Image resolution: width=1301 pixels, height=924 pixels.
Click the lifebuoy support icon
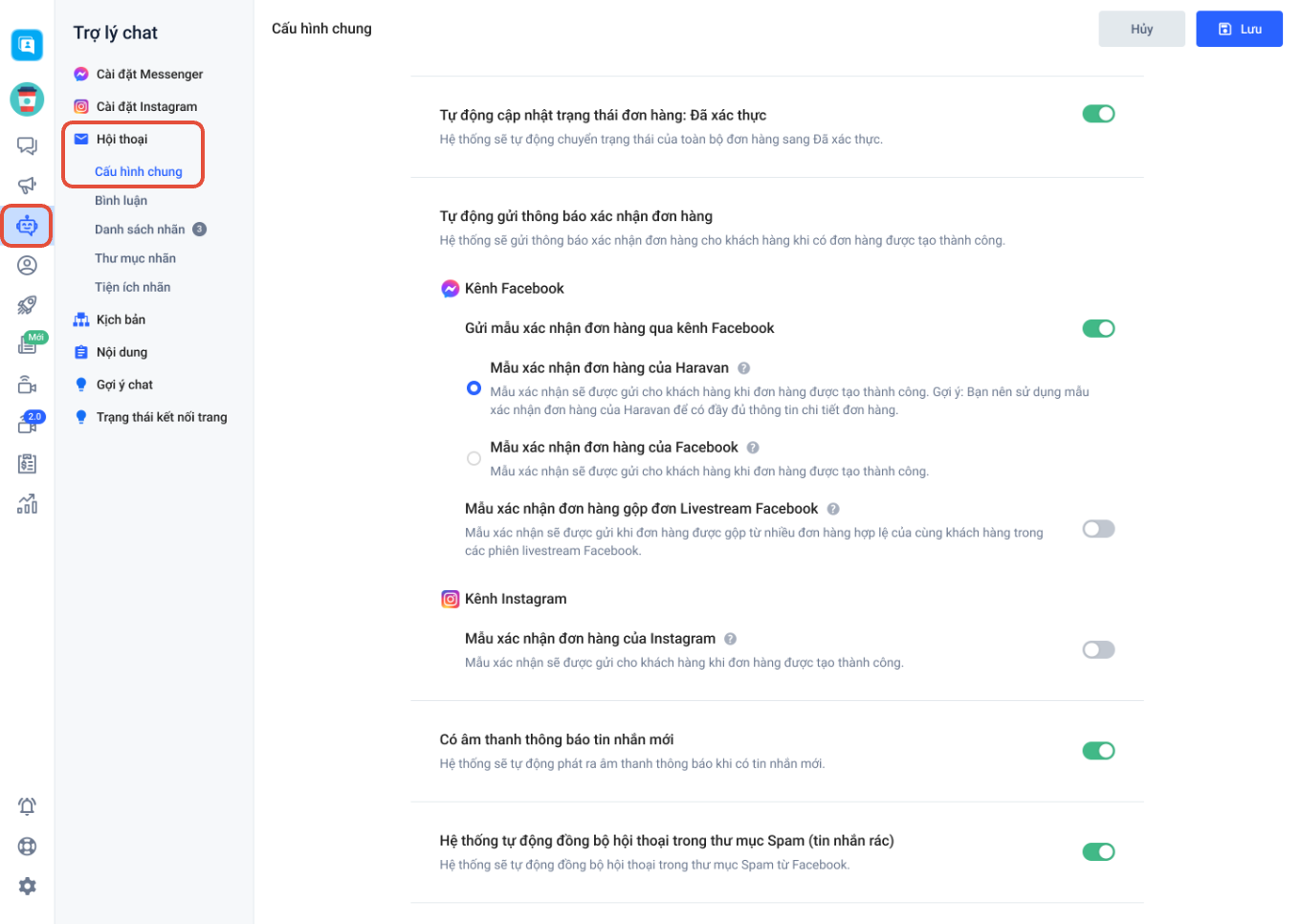(x=27, y=847)
